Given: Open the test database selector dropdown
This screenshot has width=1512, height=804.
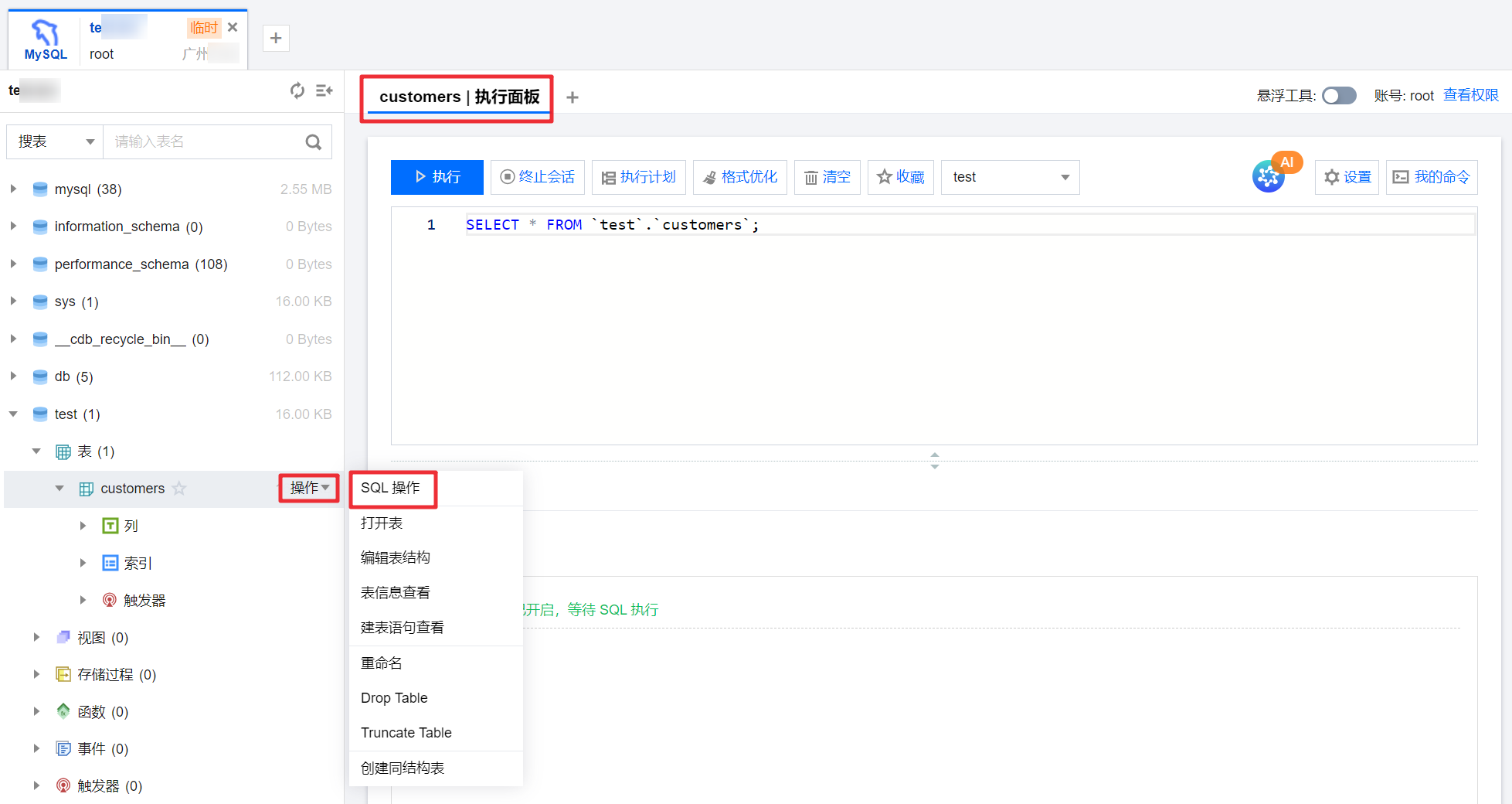Looking at the screenshot, I should [1010, 177].
